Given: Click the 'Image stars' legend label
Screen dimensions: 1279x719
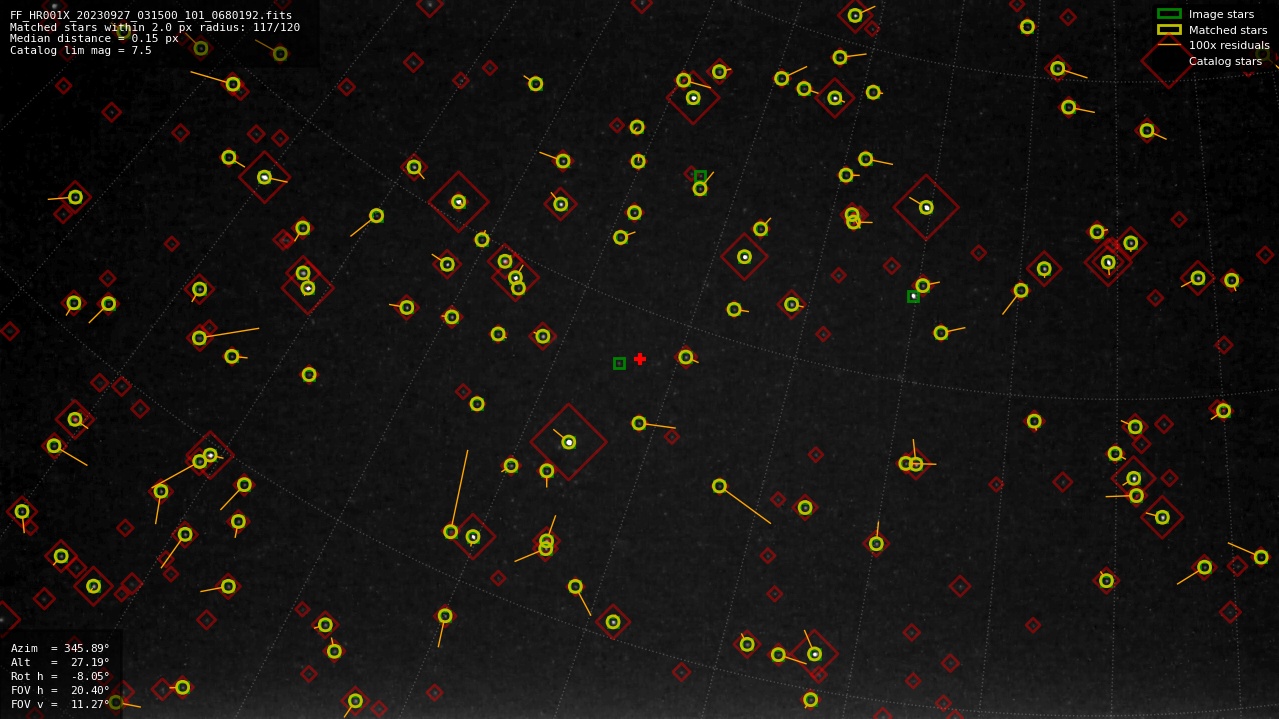Looking at the screenshot, I should click(1221, 14).
